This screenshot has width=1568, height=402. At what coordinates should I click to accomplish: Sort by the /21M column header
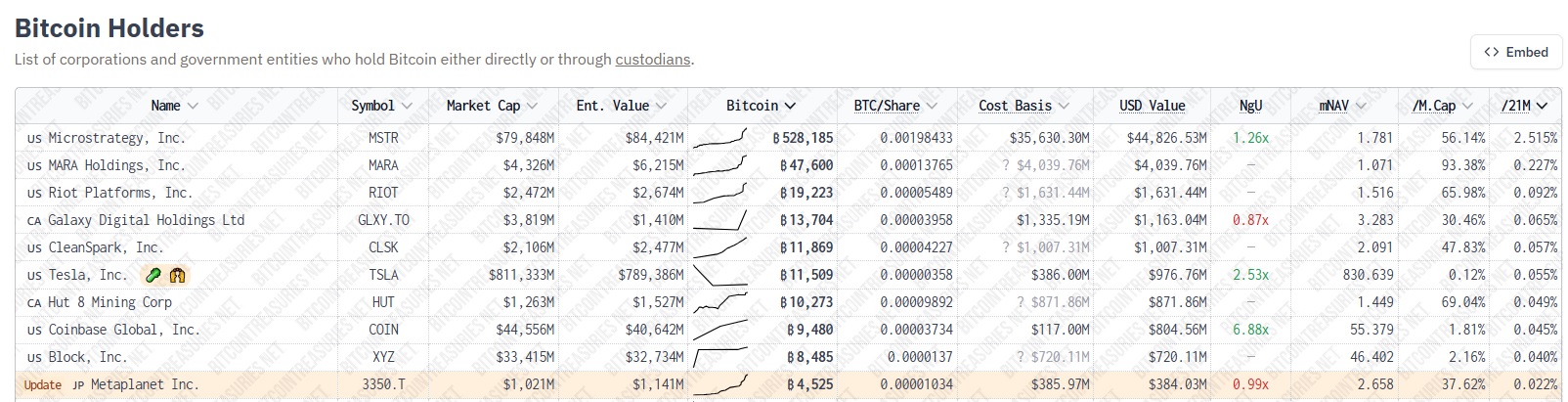pyautogui.click(x=1525, y=106)
